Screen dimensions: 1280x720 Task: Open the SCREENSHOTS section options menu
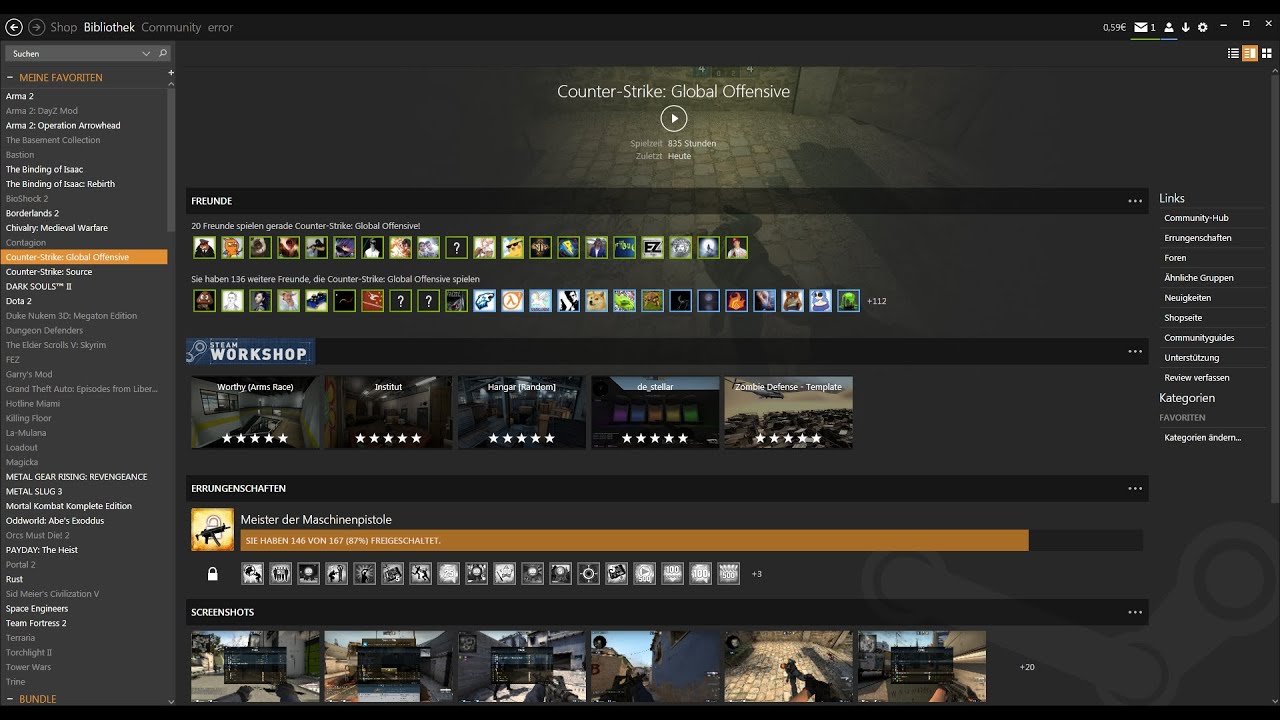coord(1135,612)
